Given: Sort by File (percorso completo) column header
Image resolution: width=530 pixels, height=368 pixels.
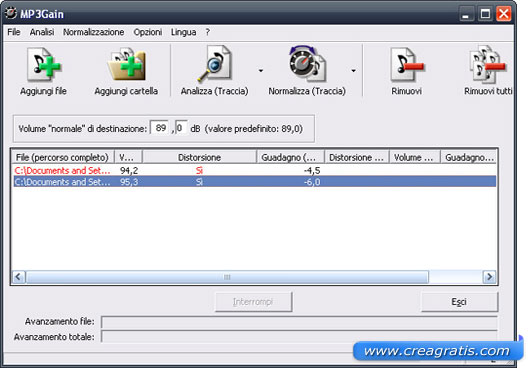Looking at the screenshot, I should 63,157.
